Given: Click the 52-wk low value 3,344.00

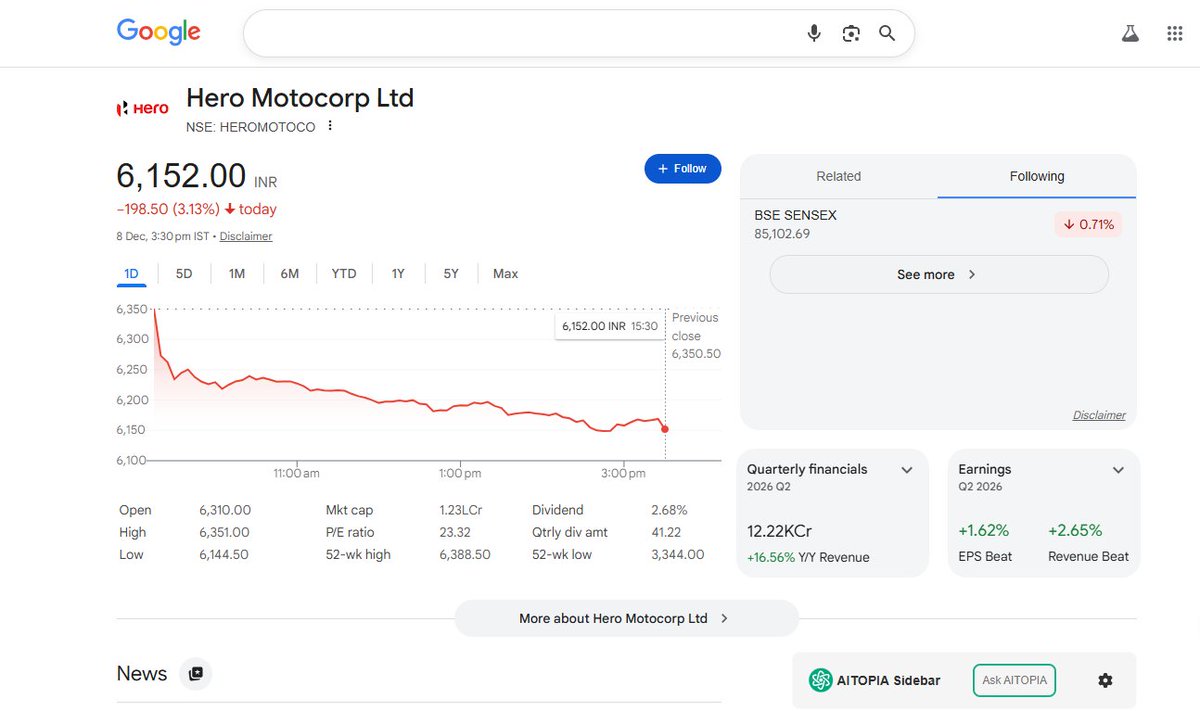Looking at the screenshot, I should pyautogui.click(x=678, y=554).
